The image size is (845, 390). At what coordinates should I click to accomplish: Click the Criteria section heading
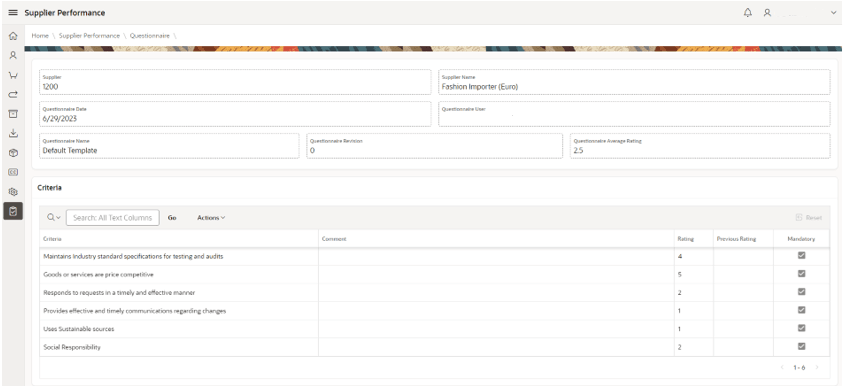[49, 188]
